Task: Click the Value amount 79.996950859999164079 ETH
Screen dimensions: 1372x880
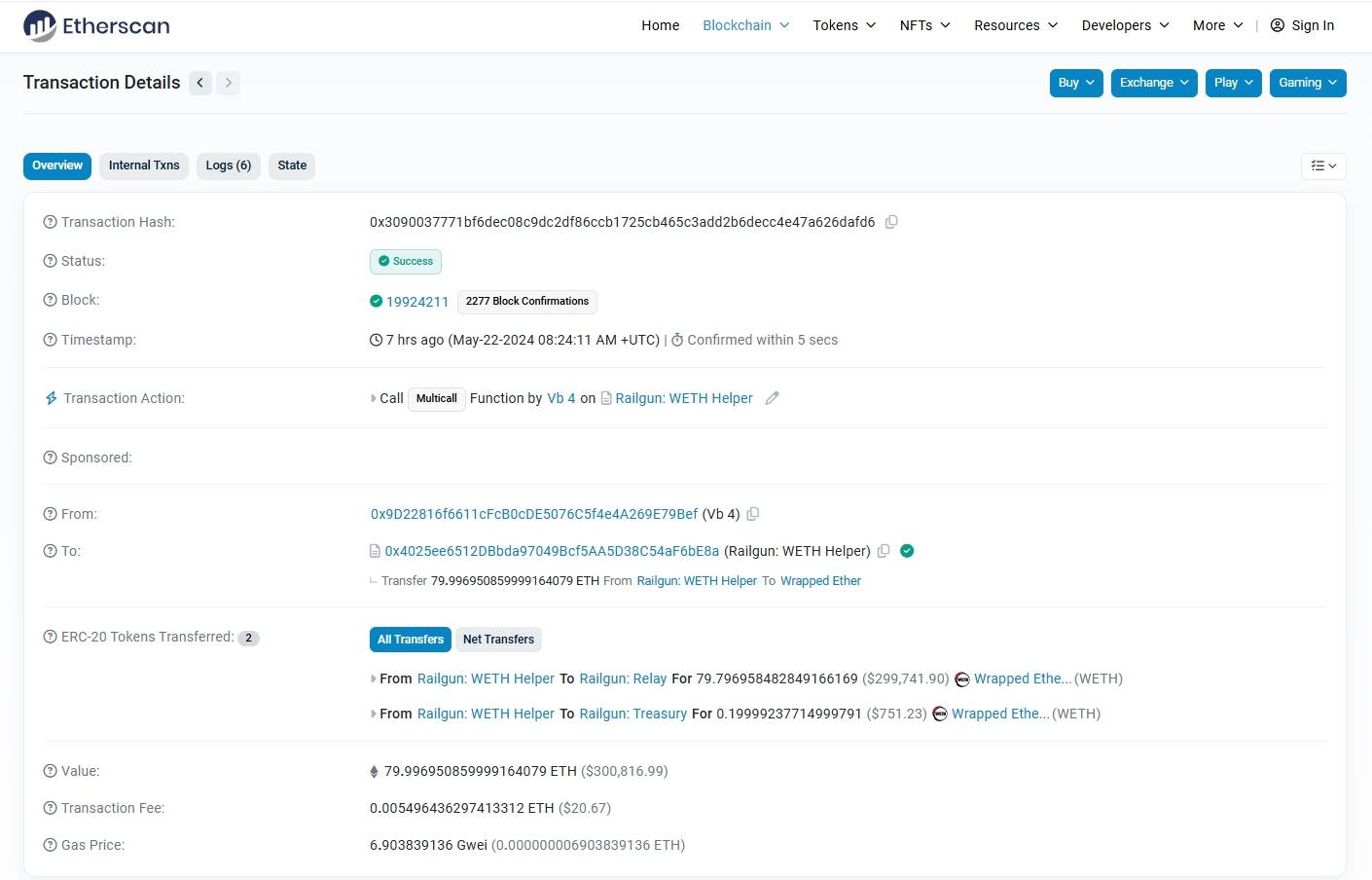Action: tap(481, 771)
